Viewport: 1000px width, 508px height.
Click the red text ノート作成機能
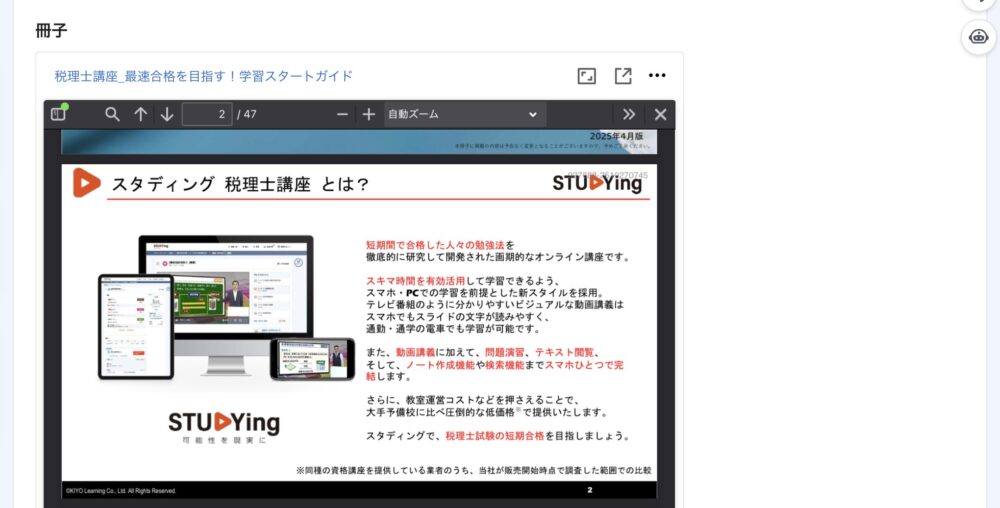[x=440, y=365]
